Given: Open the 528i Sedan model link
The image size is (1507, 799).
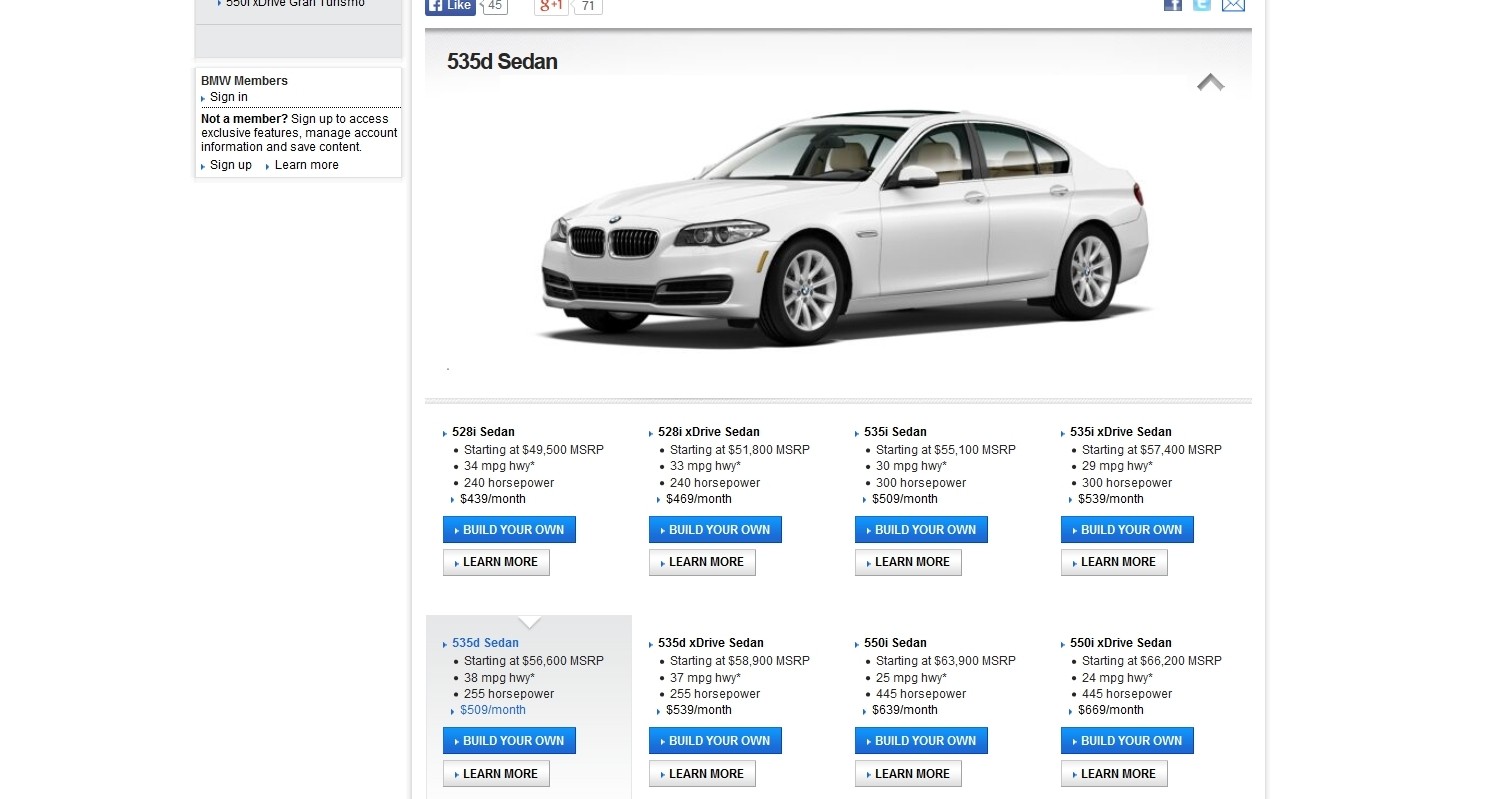Looking at the screenshot, I should click(x=483, y=432).
